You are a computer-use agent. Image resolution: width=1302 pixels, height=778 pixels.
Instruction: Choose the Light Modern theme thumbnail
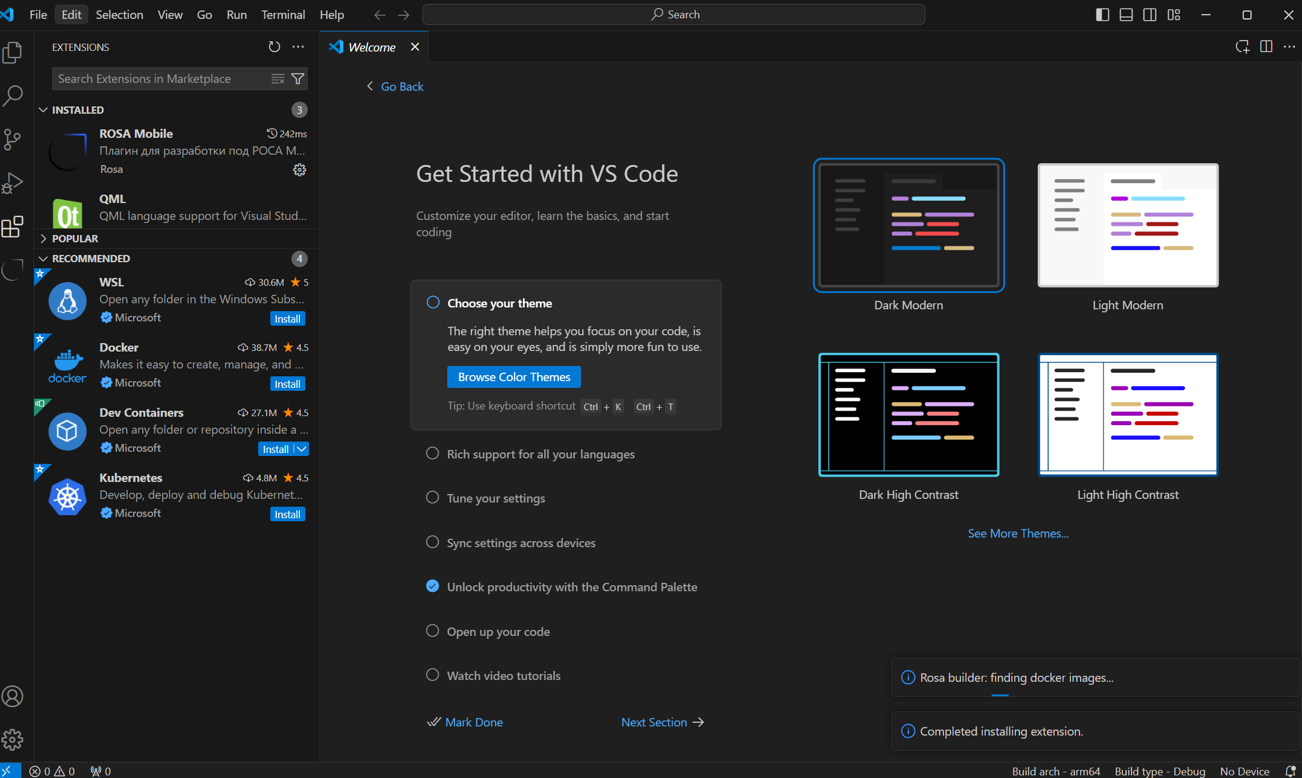tap(1127, 226)
